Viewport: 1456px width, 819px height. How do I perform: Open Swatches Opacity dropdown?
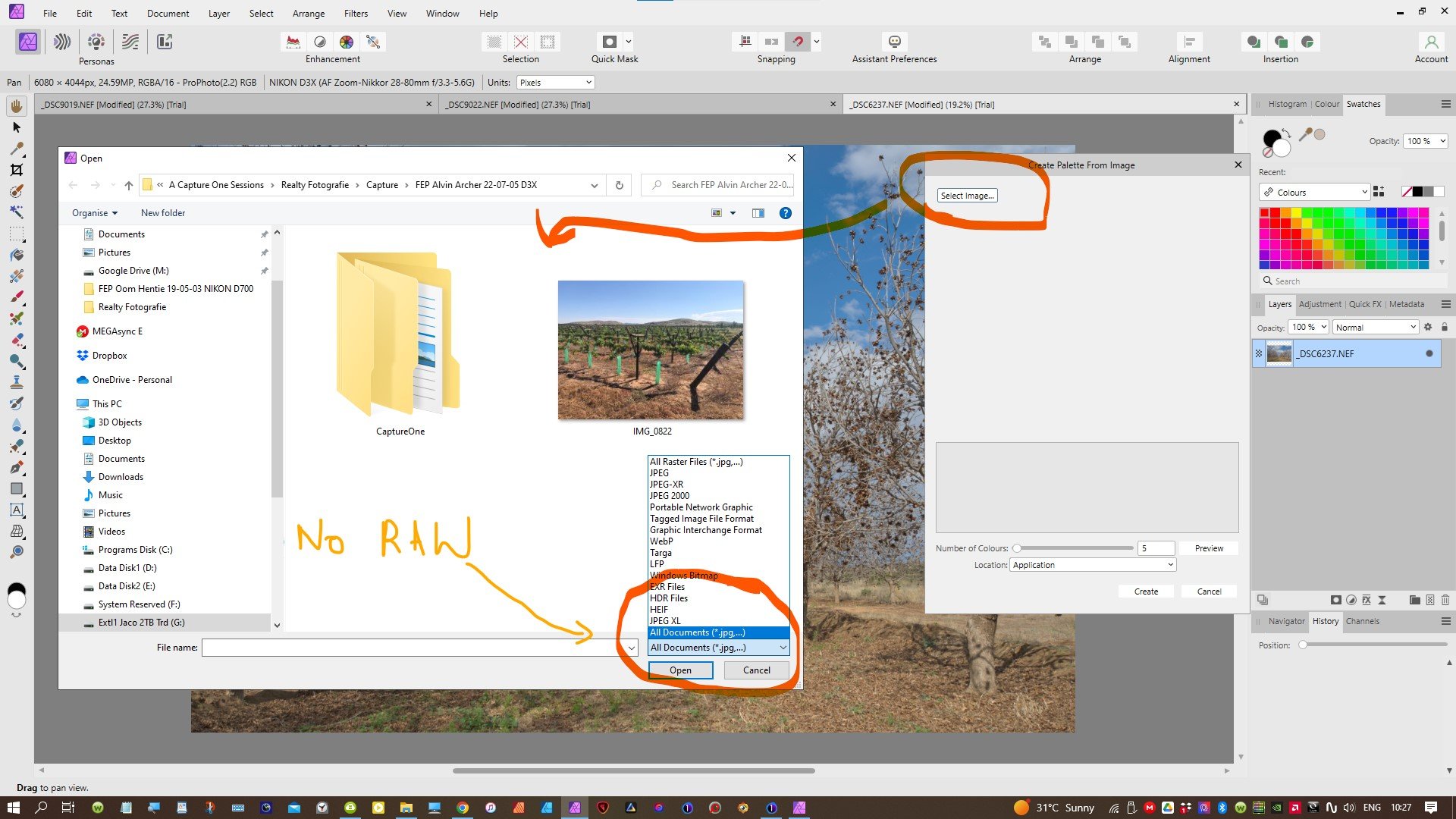point(1426,141)
